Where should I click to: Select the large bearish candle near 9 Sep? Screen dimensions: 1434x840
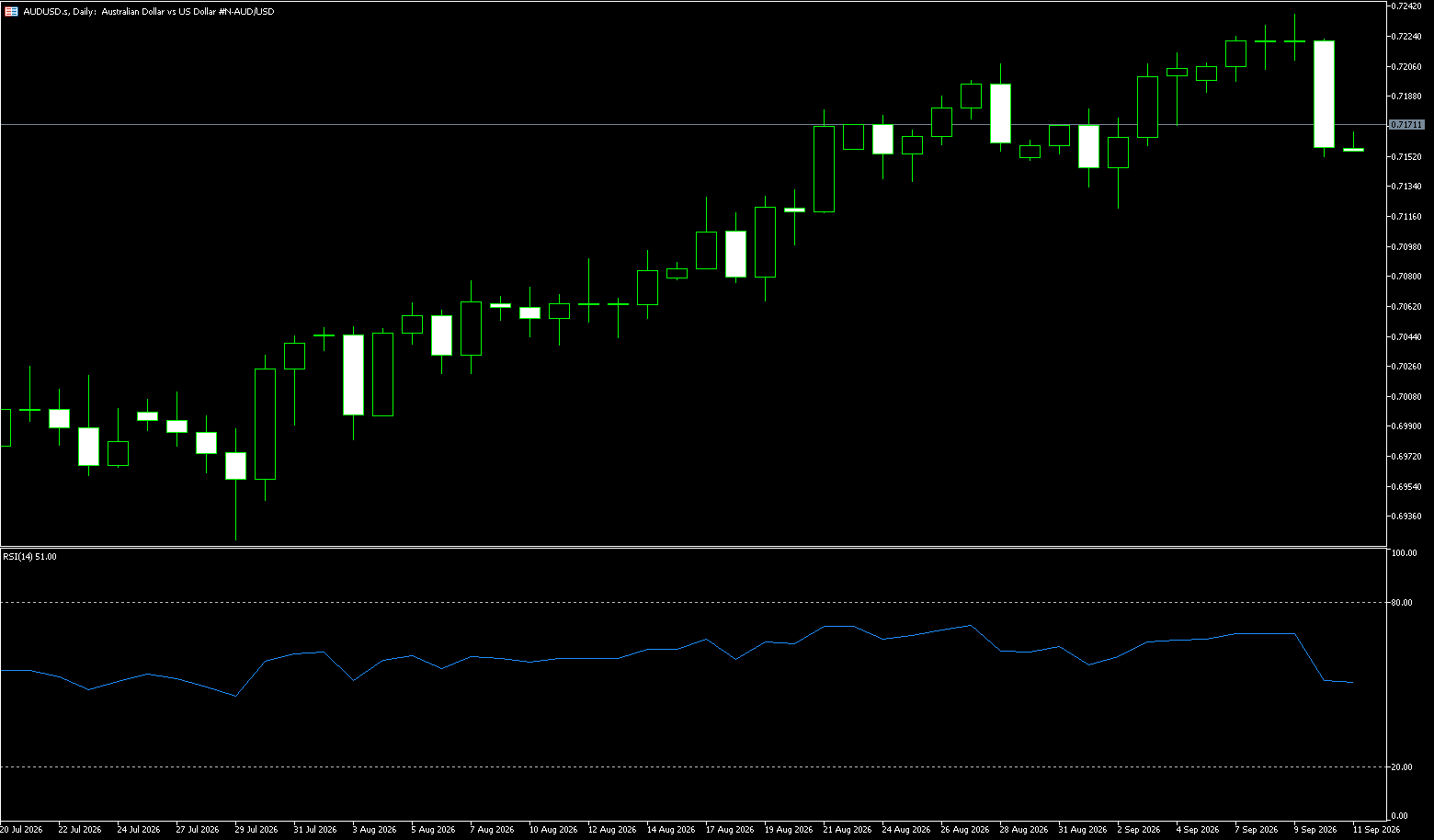[x=1324, y=94]
